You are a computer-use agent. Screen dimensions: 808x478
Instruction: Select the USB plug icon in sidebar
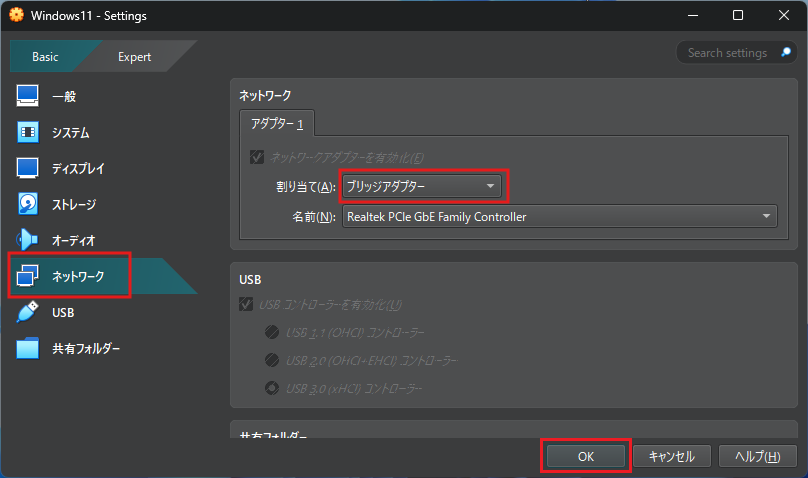coord(27,312)
